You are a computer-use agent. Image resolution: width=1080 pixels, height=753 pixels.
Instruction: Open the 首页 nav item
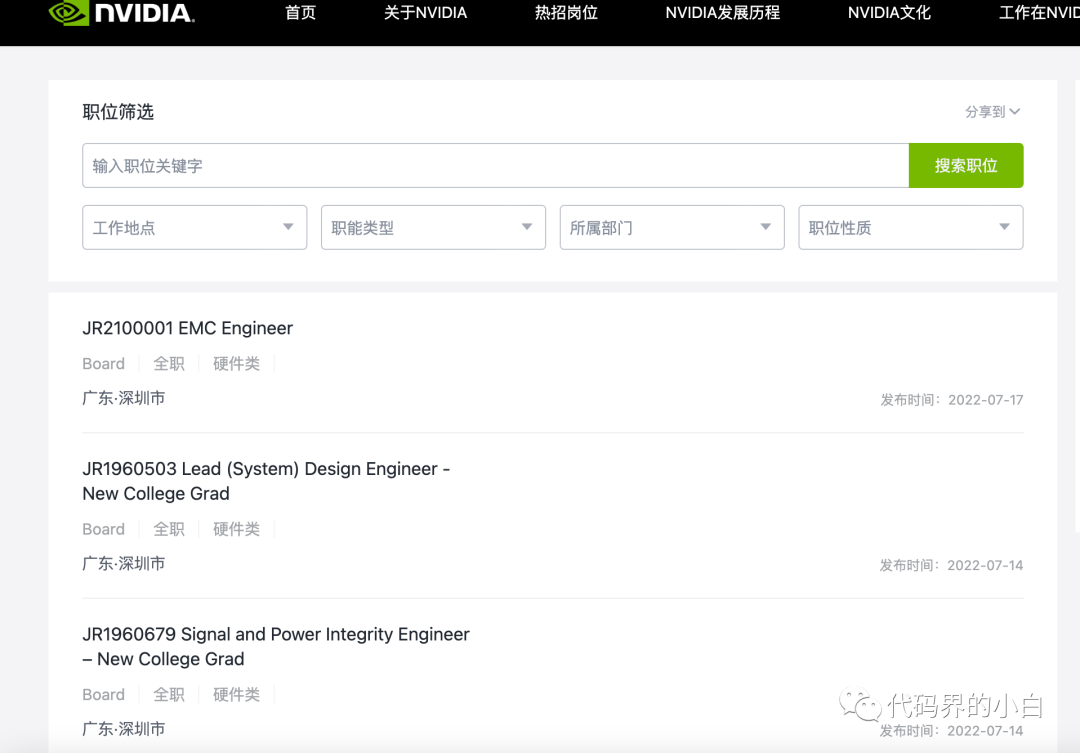[x=300, y=12]
